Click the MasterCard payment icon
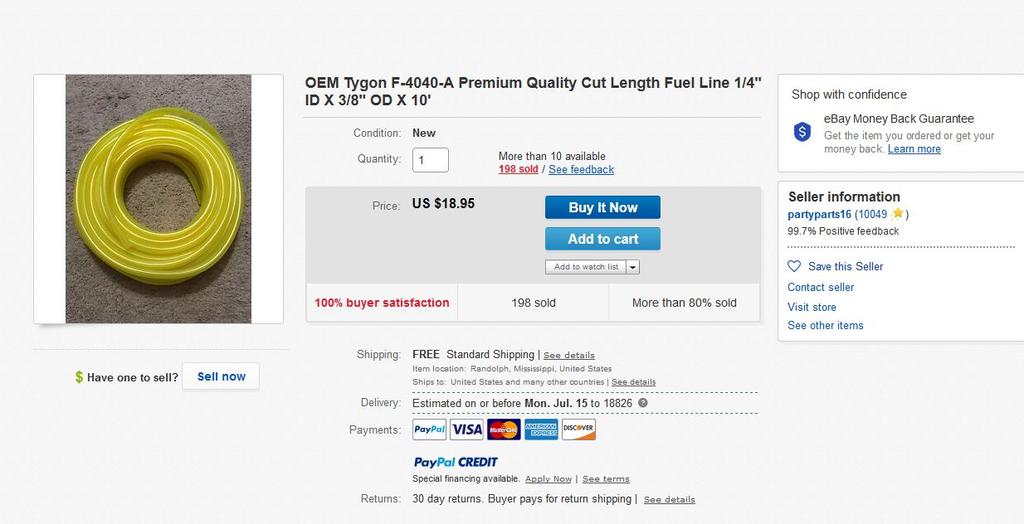The width and height of the screenshot is (1024, 524). click(x=504, y=429)
